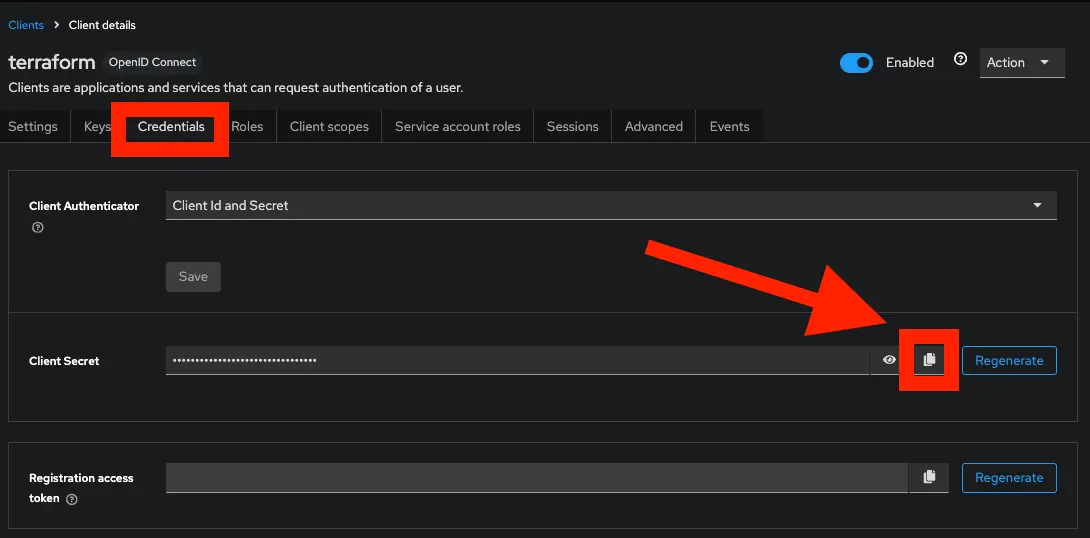Open the Events tab
1090x538 pixels.
pos(729,127)
